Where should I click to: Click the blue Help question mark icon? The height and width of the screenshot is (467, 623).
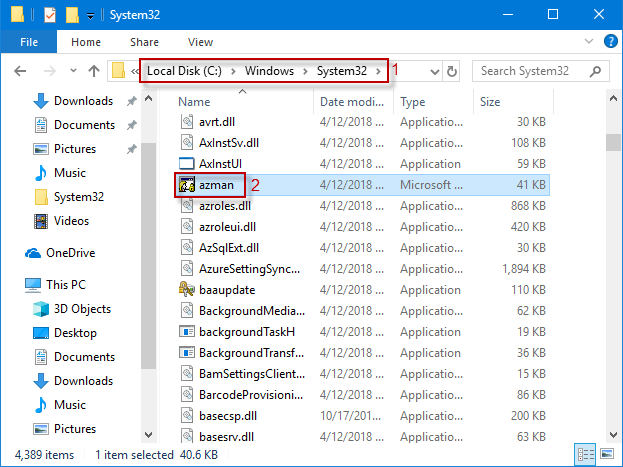610,41
